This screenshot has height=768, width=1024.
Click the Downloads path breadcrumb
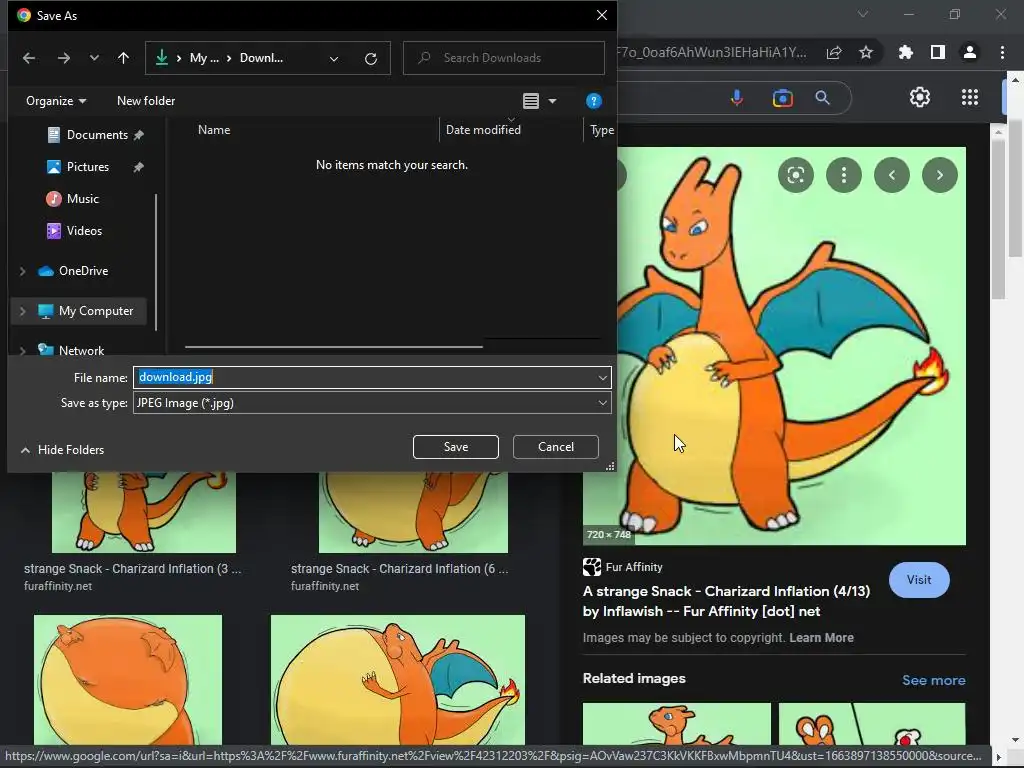[261, 58]
